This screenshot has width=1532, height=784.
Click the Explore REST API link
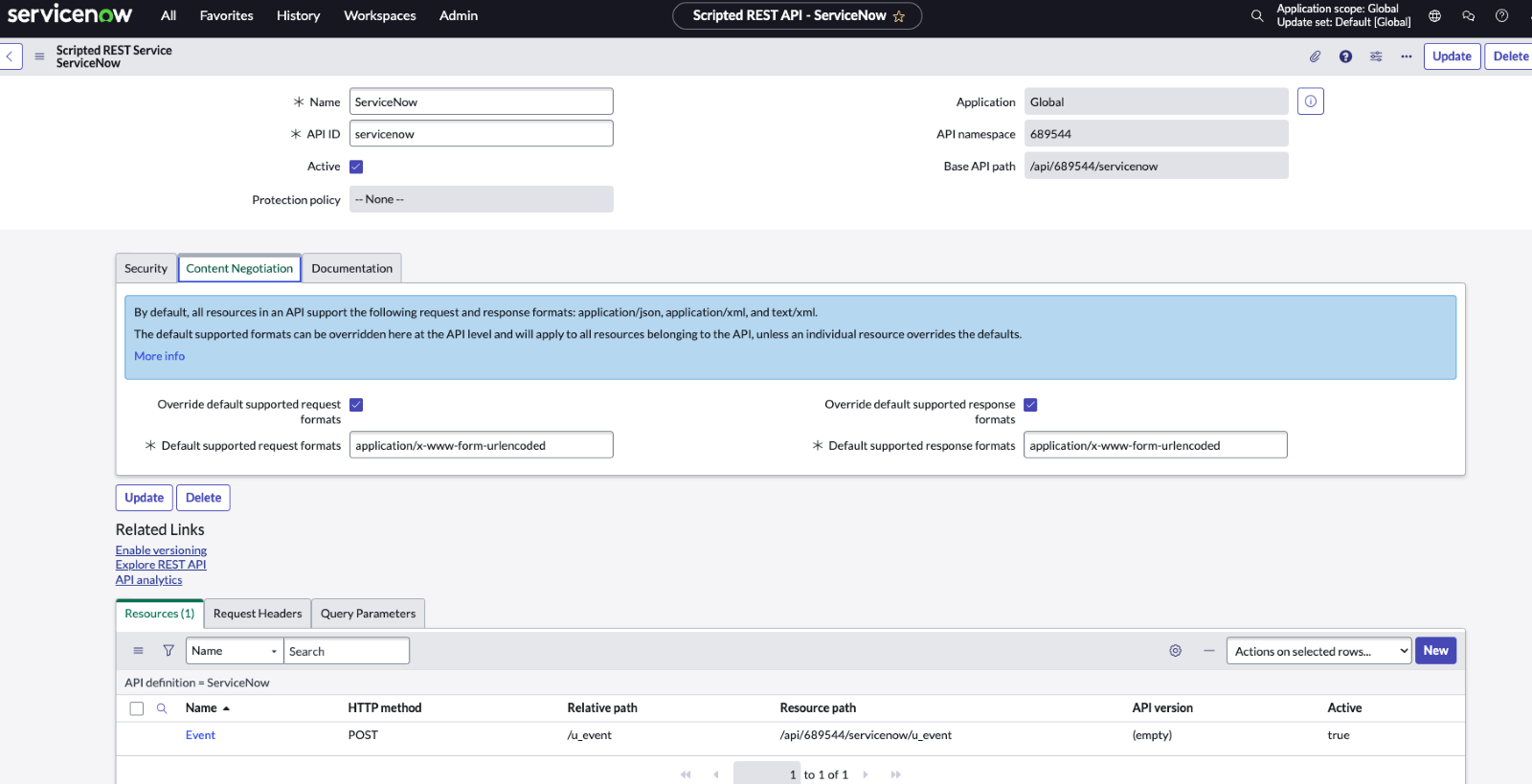[161, 565]
